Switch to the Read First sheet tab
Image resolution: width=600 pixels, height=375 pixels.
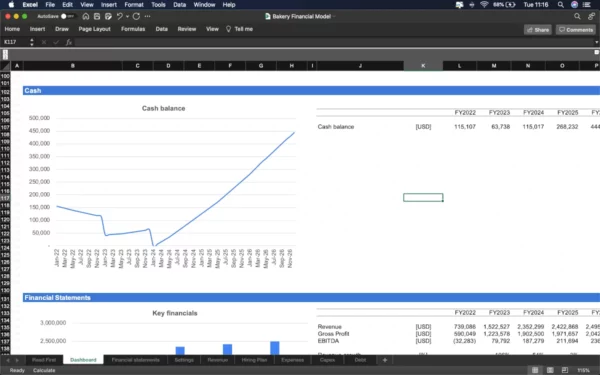pos(44,360)
